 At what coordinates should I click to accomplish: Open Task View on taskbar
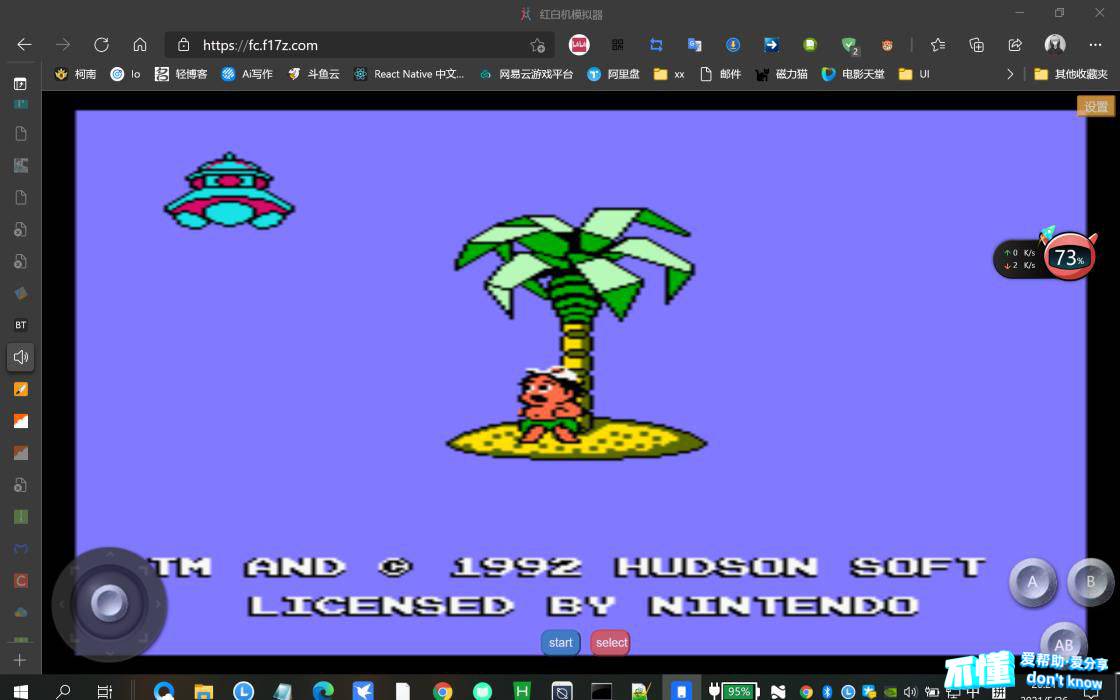[x=104, y=691]
